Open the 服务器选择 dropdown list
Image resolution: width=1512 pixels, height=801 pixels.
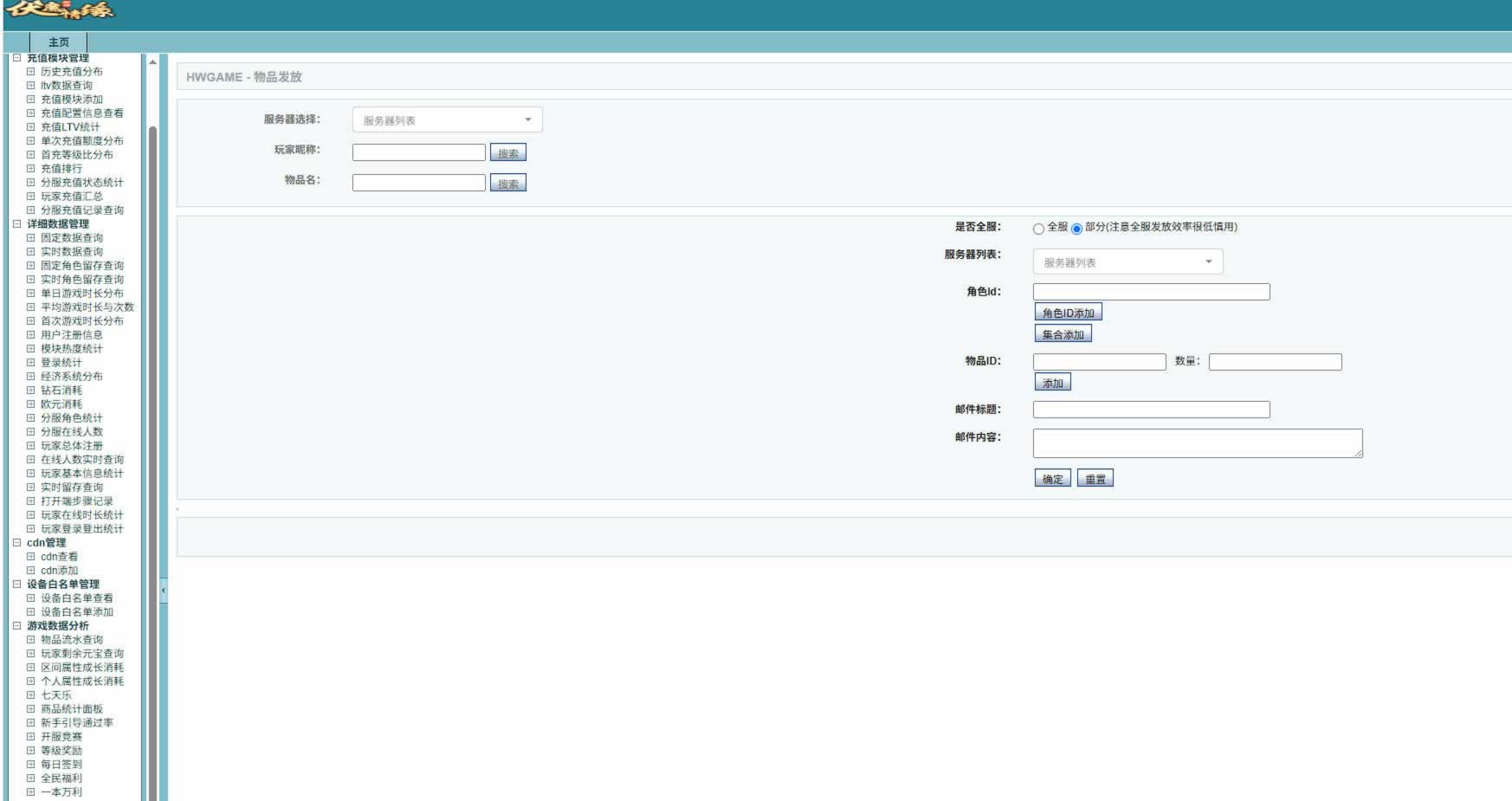[x=447, y=120]
